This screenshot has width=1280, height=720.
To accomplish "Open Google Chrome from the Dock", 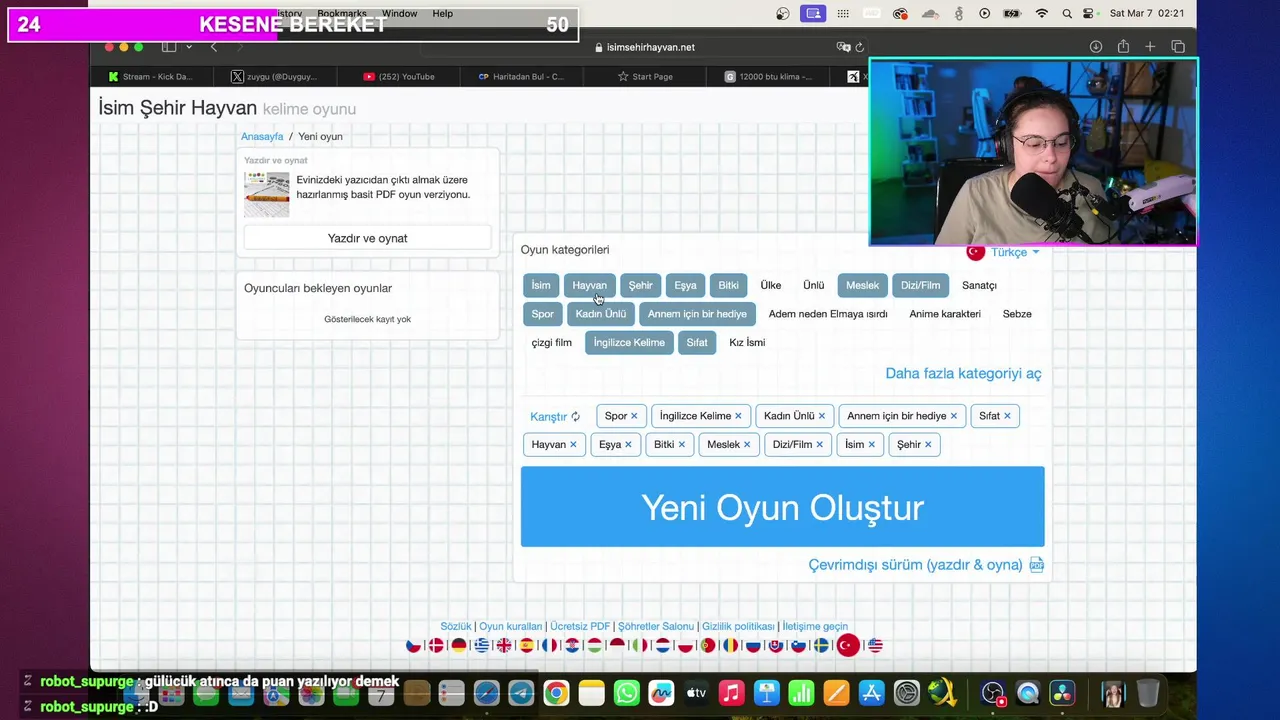I will pyautogui.click(x=557, y=693).
